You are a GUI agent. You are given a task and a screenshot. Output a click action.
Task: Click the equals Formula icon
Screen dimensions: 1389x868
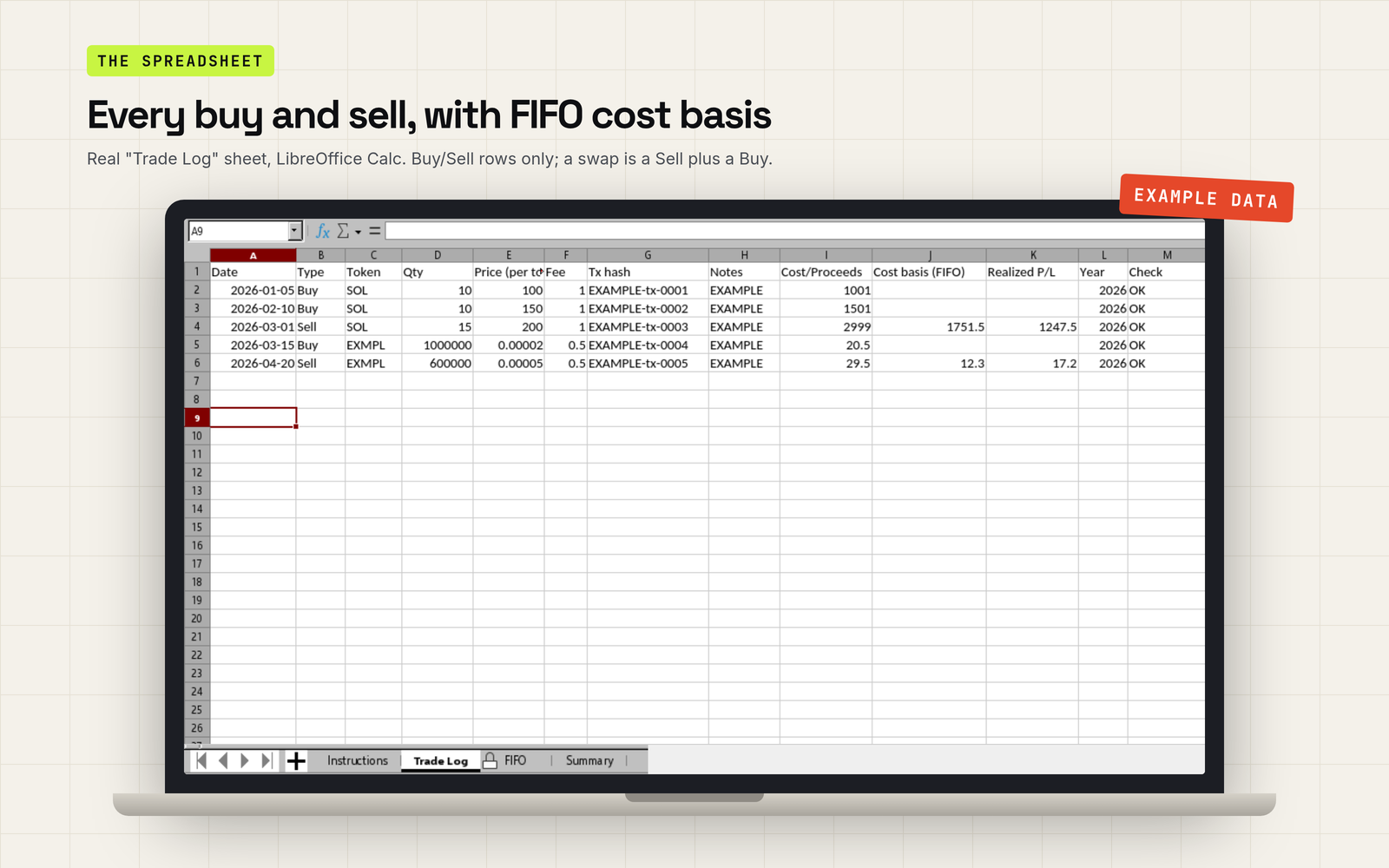[x=374, y=231]
